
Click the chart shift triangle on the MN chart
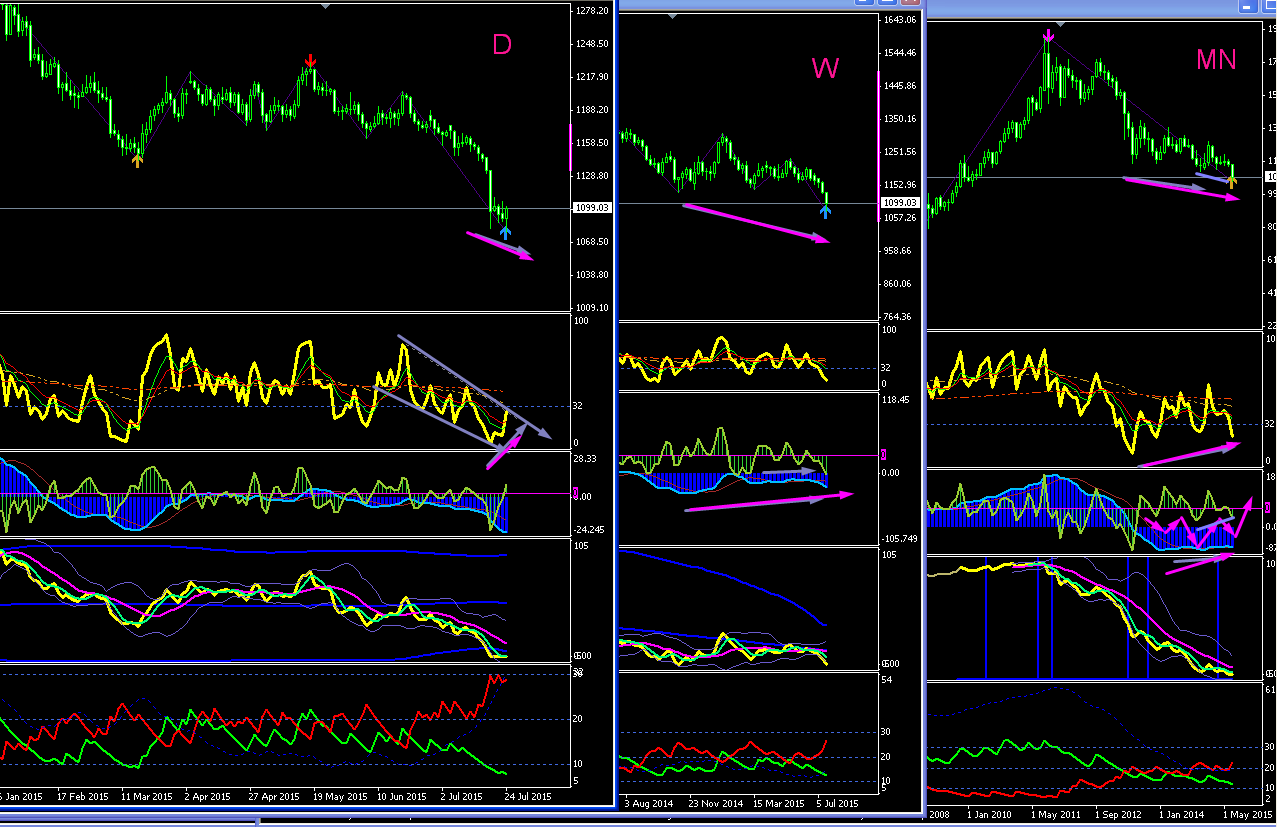(x=1061, y=23)
